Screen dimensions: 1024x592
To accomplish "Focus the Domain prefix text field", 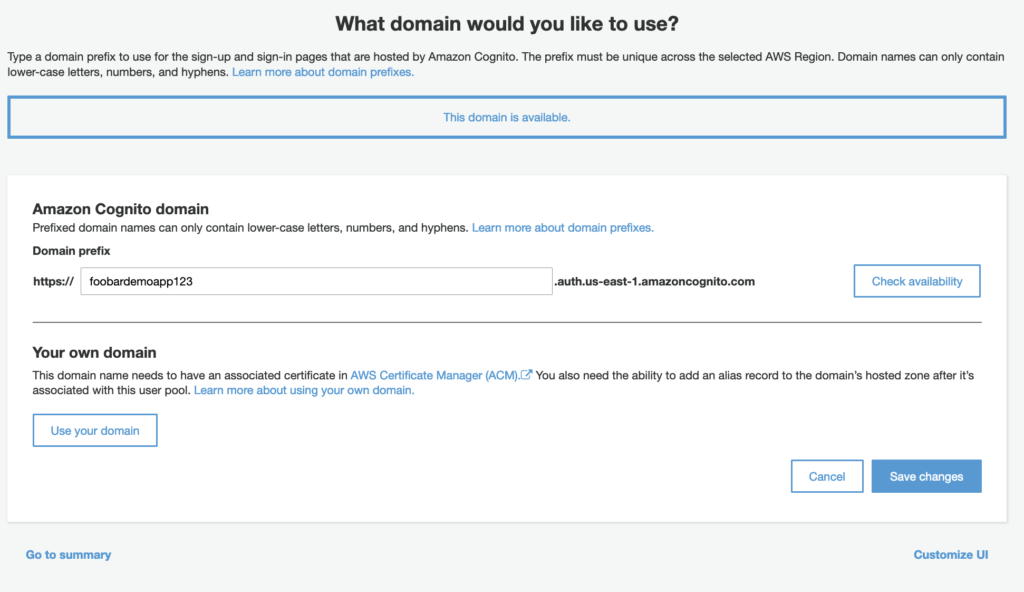I will pyautogui.click(x=315, y=281).
